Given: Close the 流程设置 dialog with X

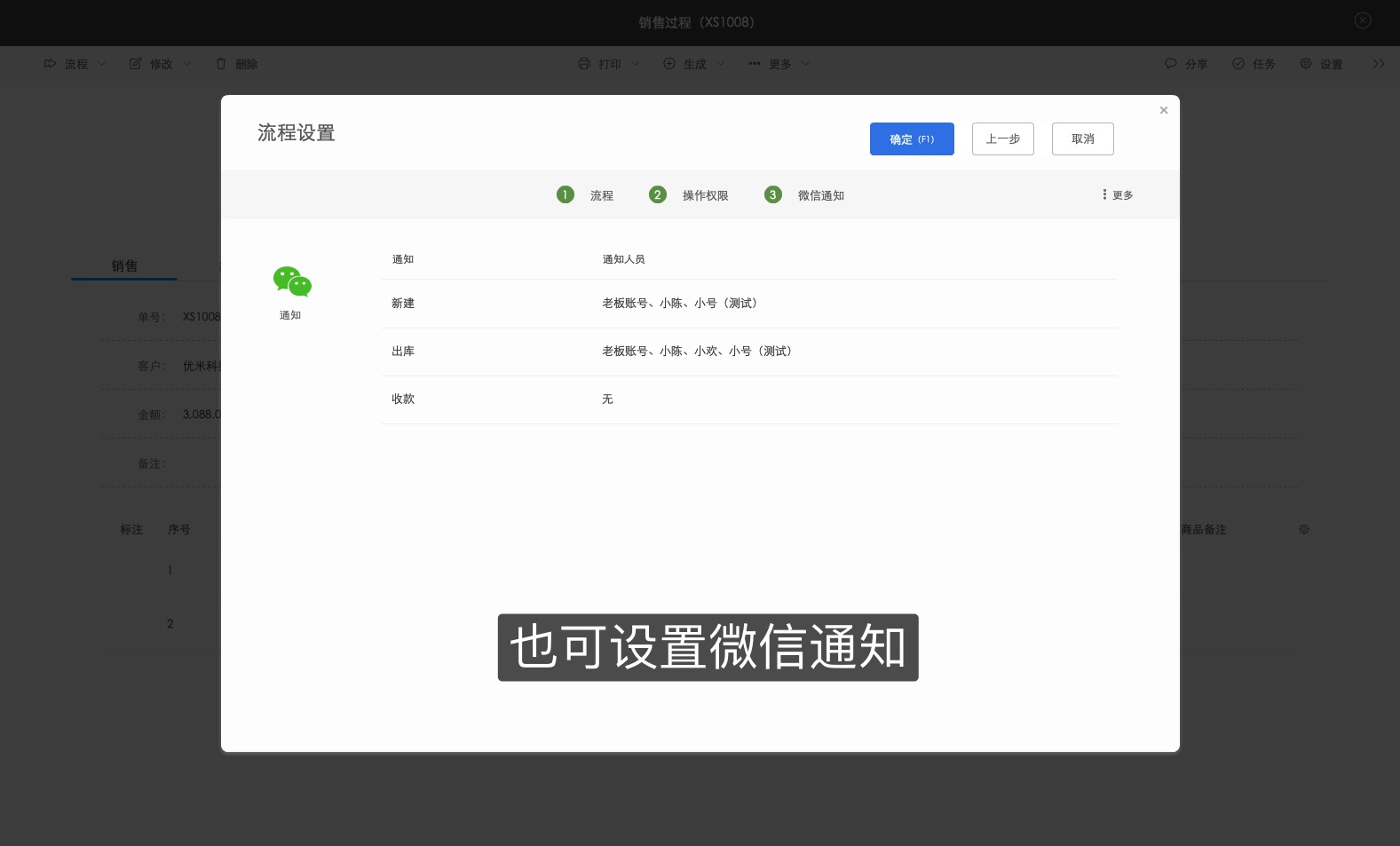Looking at the screenshot, I should point(1163,110).
